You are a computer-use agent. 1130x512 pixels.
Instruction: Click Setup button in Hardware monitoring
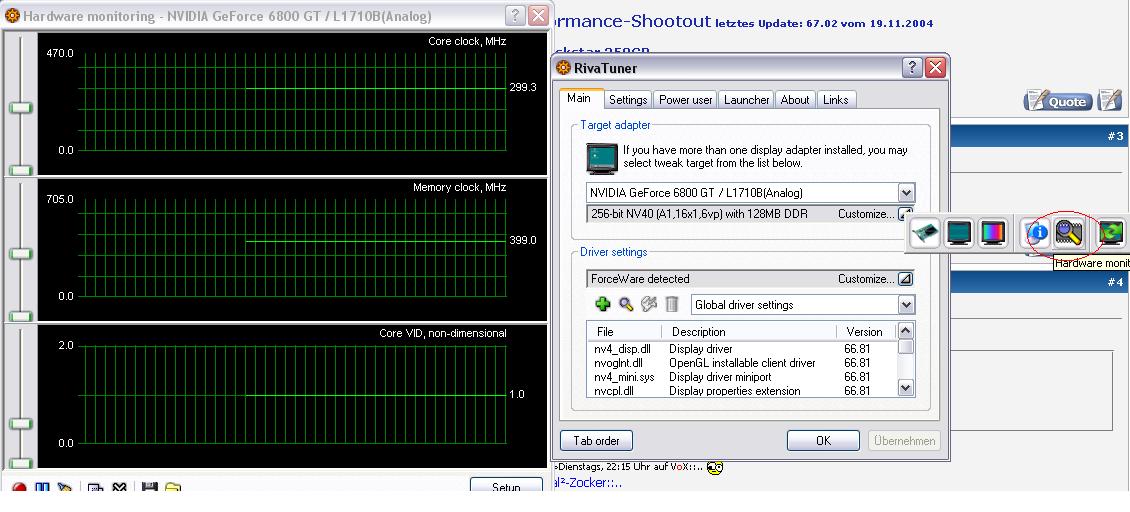[x=506, y=485]
